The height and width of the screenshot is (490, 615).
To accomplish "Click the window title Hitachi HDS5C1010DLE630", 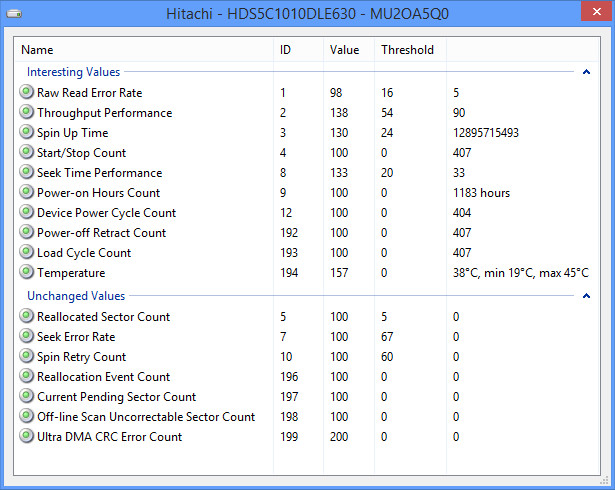I will (307, 14).
